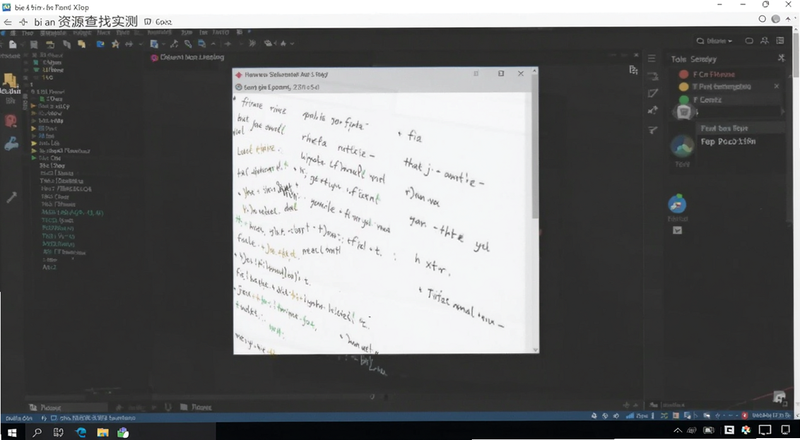Open the Windows Start menu
This screenshot has height=440, width=800.
pyautogui.click(x=11, y=433)
